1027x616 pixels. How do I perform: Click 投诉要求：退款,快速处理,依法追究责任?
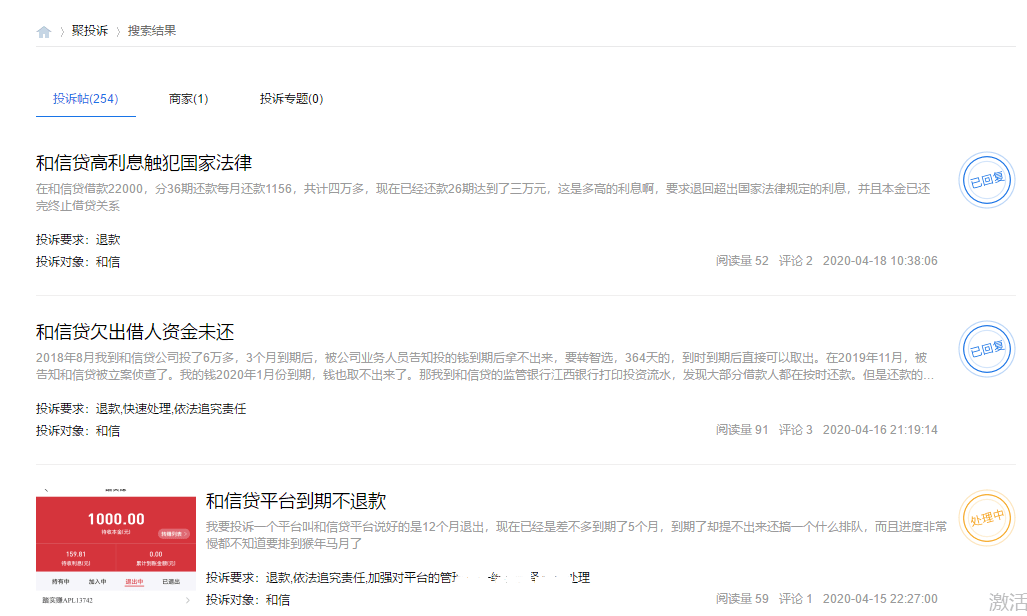(x=141, y=408)
